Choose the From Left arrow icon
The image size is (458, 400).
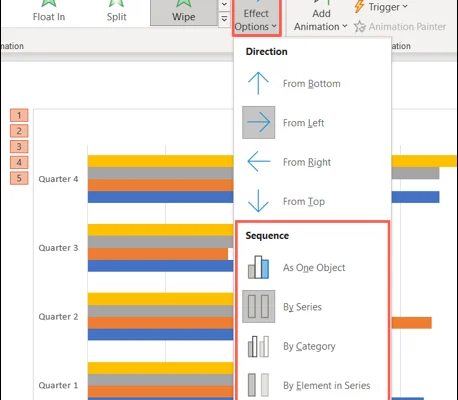click(259, 123)
